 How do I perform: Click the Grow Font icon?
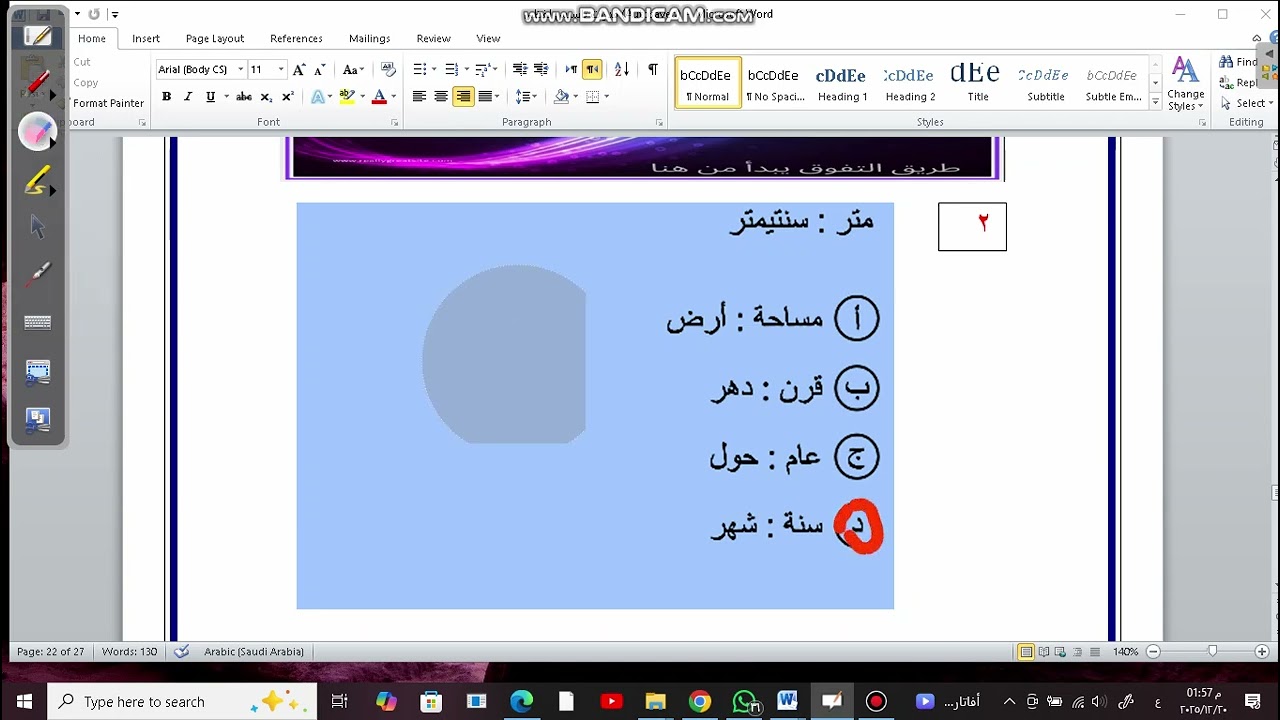click(299, 69)
